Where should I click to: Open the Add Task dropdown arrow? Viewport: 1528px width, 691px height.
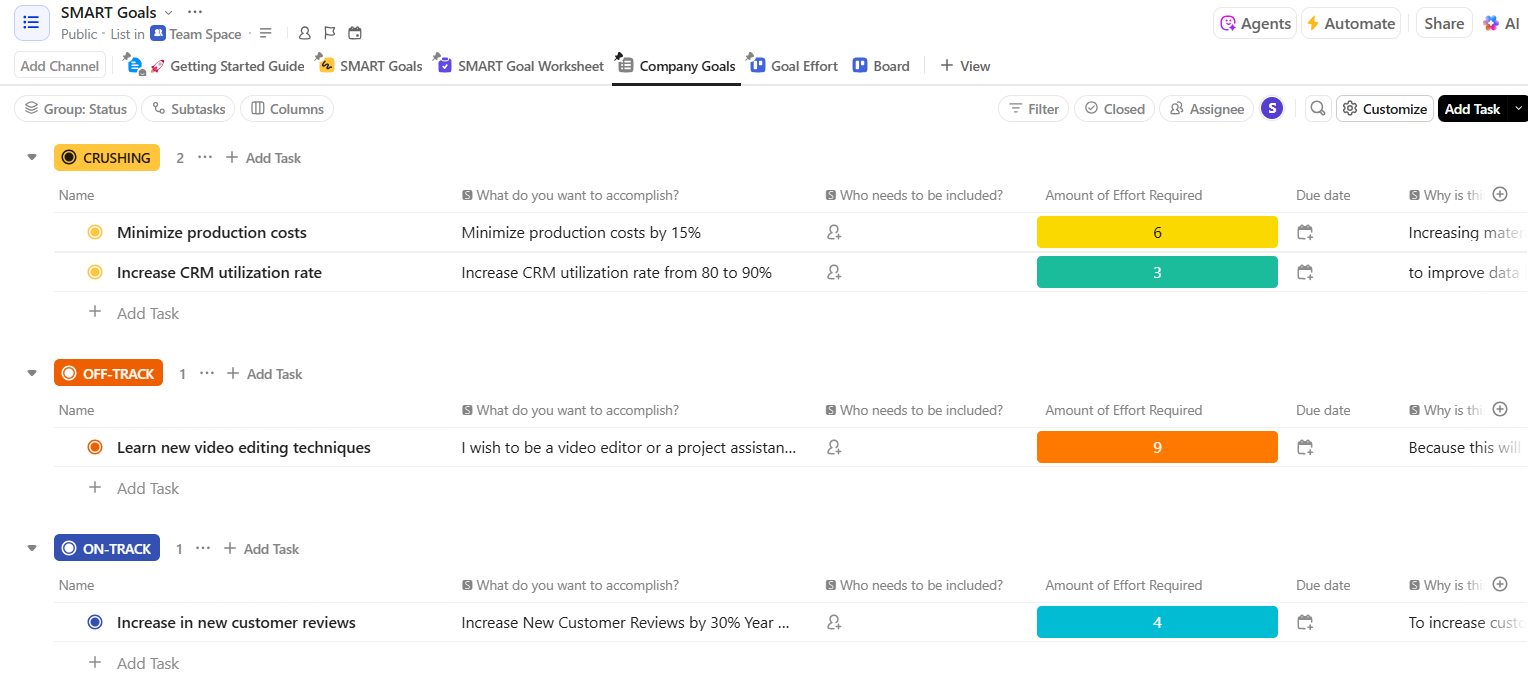[x=1519, y=109]
